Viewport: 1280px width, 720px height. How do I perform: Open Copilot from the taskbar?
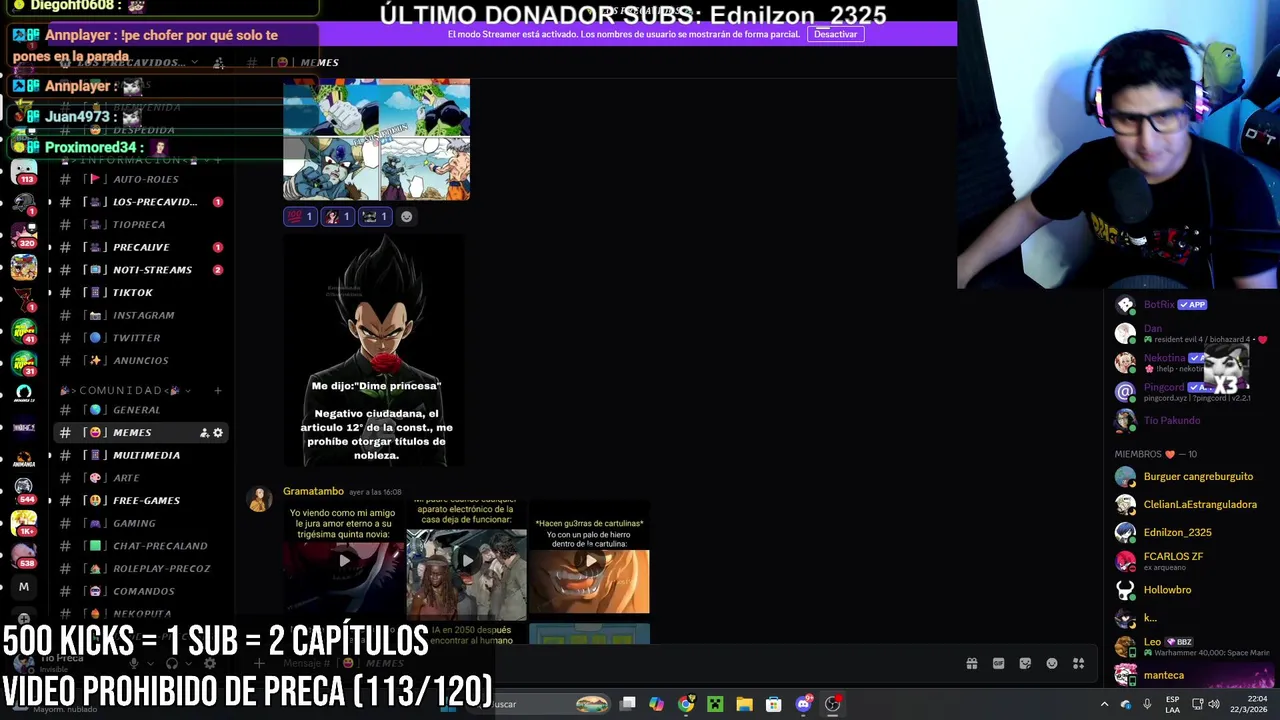click(x=656, y=704)
